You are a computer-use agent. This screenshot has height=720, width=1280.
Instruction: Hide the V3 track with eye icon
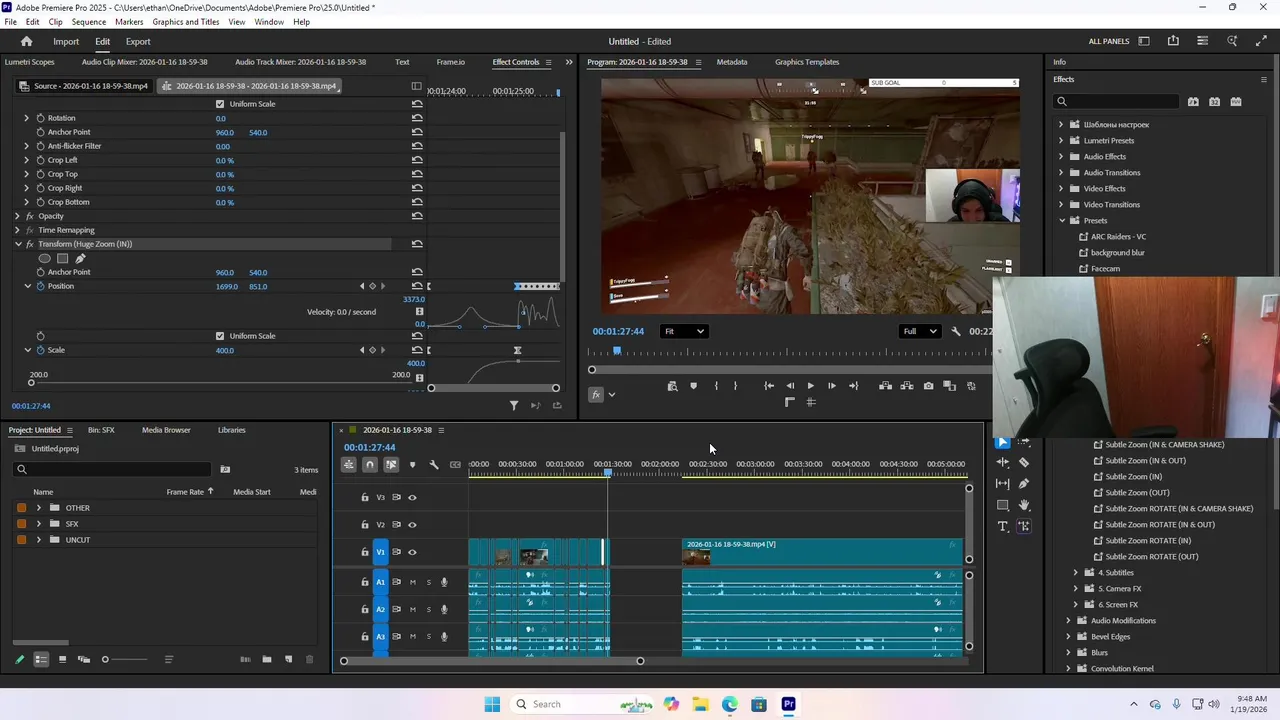click(x=412, y=497)
